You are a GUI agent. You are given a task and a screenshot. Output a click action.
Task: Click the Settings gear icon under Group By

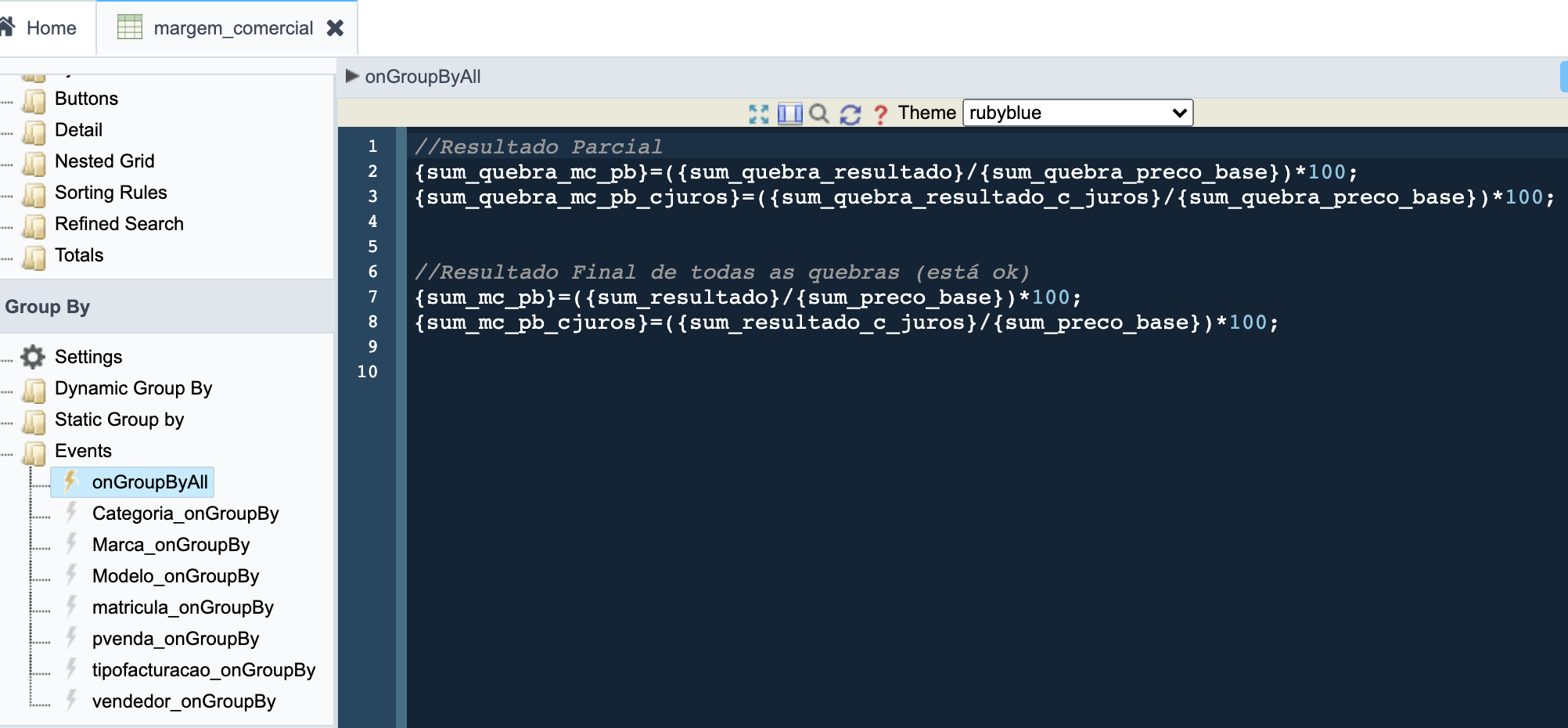(33, 357)
